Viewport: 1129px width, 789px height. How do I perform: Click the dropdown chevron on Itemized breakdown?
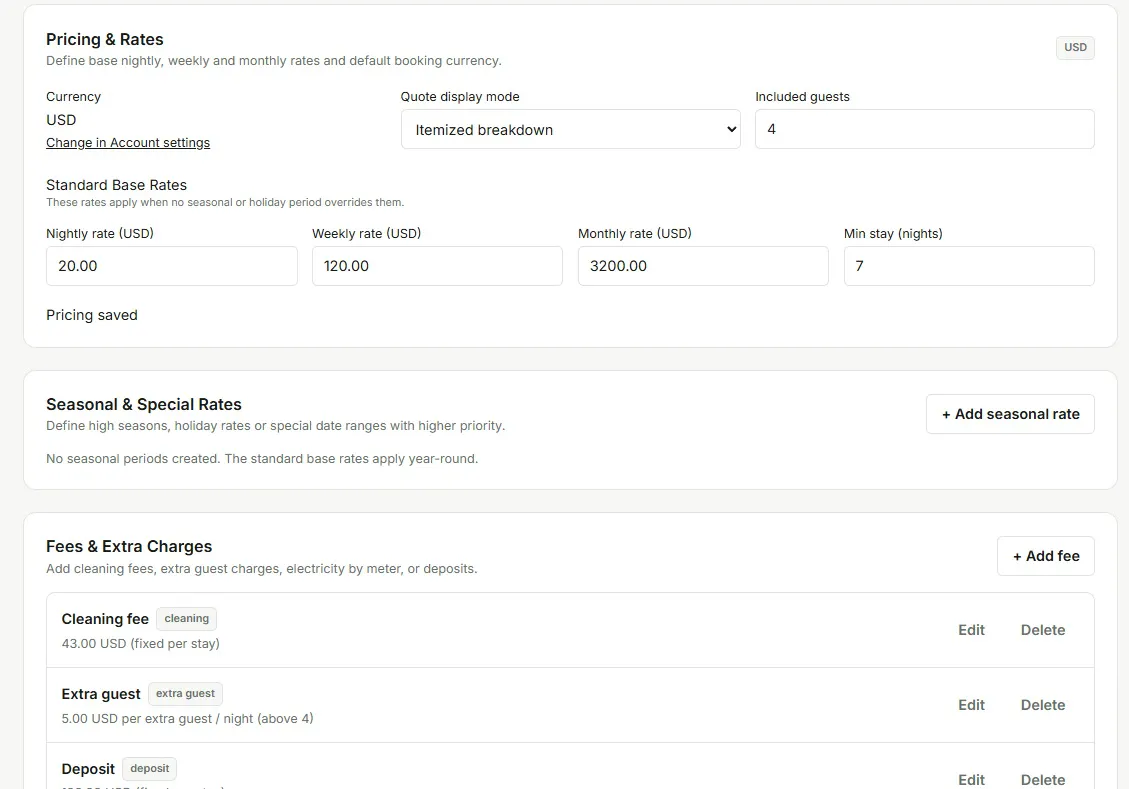(732, 130)
